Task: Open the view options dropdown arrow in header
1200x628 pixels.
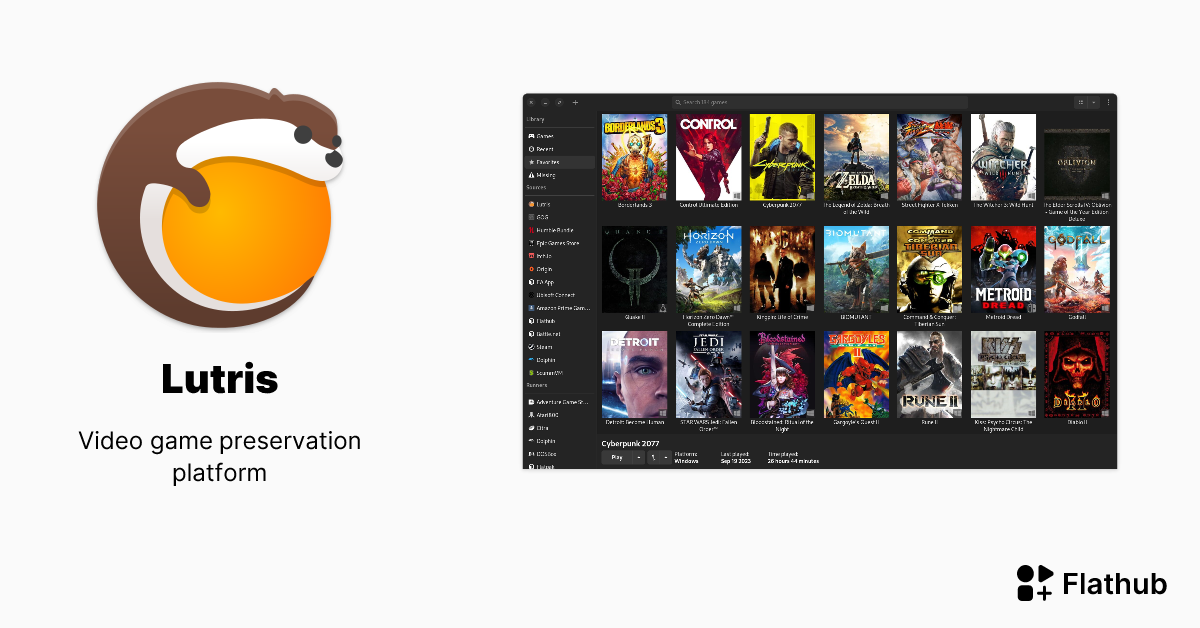Action: point(1094,102)
